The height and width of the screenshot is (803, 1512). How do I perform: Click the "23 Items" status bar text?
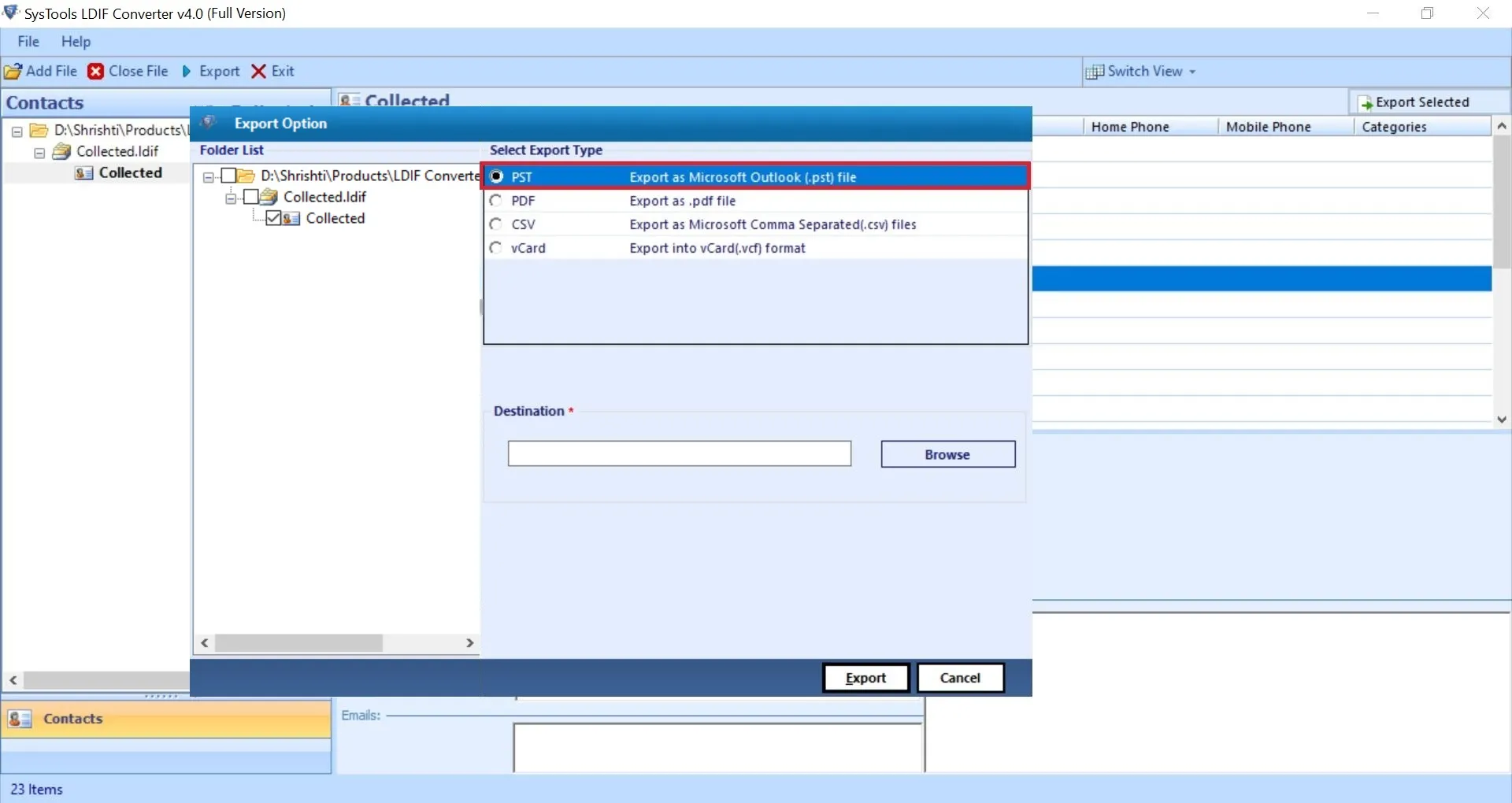[36, 790]
